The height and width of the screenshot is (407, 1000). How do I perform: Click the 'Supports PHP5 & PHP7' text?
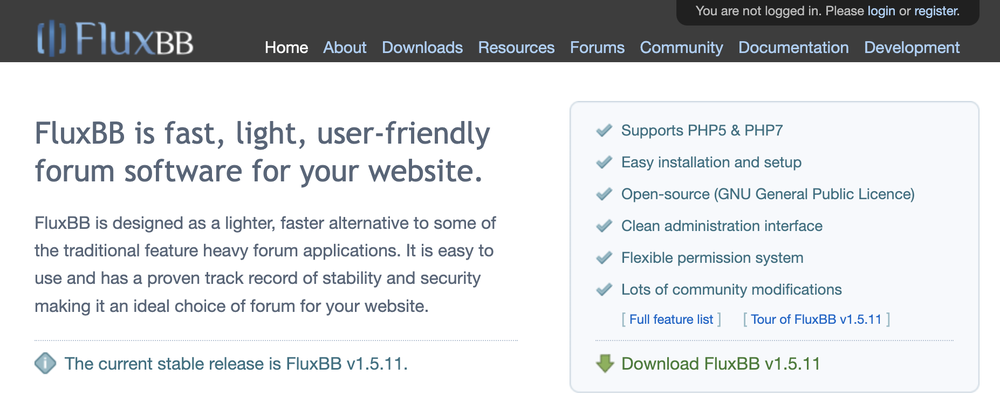(x=702, y=131)
